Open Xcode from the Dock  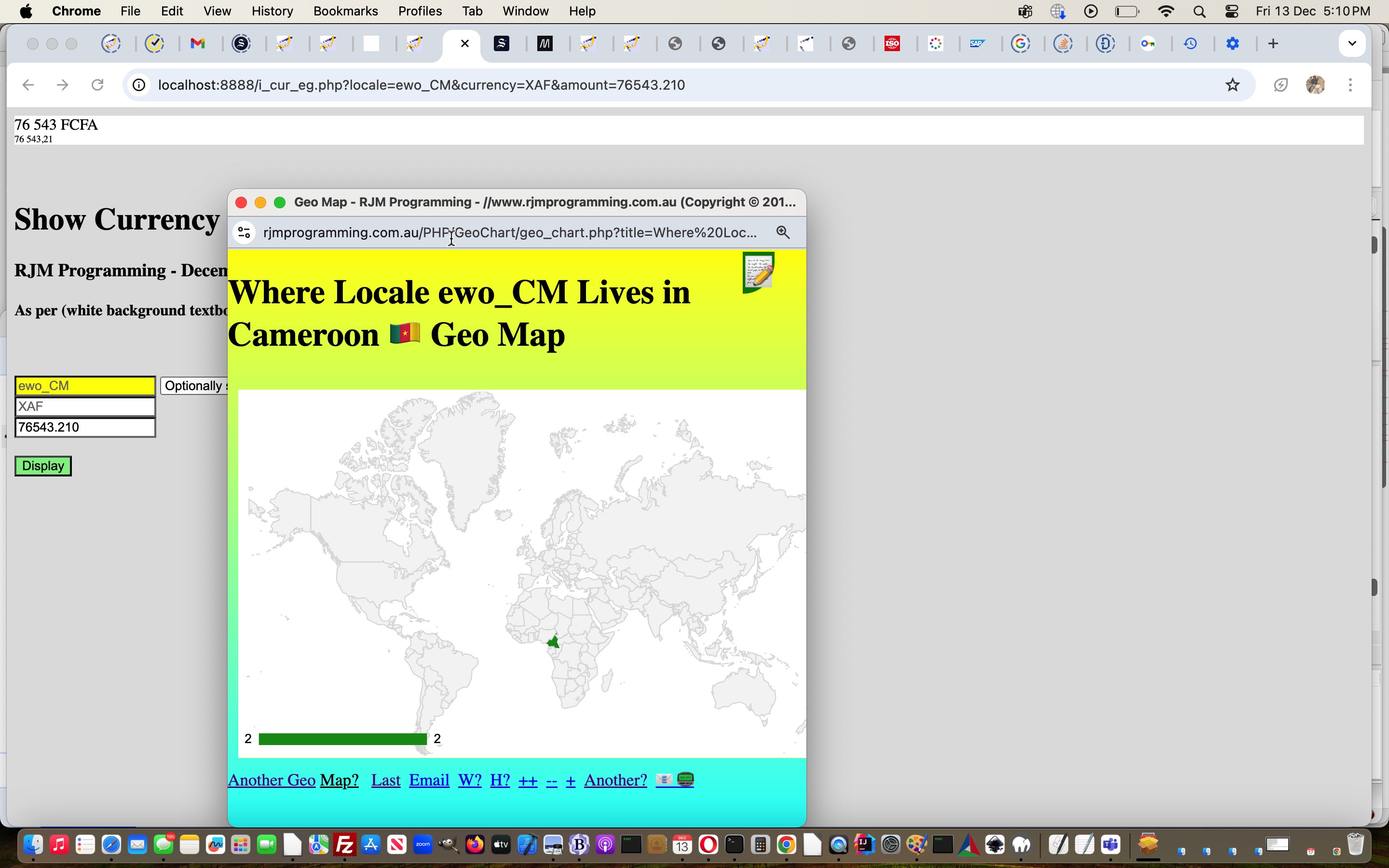[x=527, y=845]
